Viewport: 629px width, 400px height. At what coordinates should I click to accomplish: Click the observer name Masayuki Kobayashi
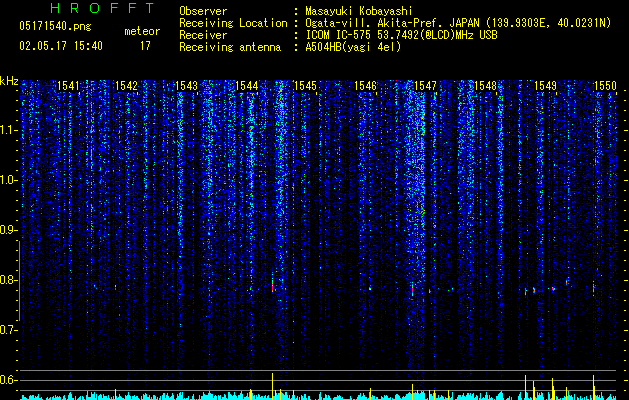(359, 11)
